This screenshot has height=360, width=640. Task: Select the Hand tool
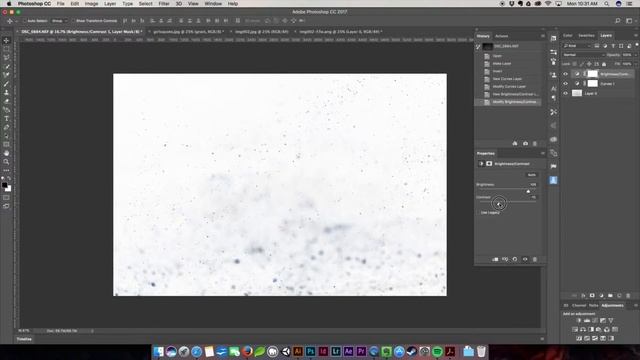pos(6,153)
